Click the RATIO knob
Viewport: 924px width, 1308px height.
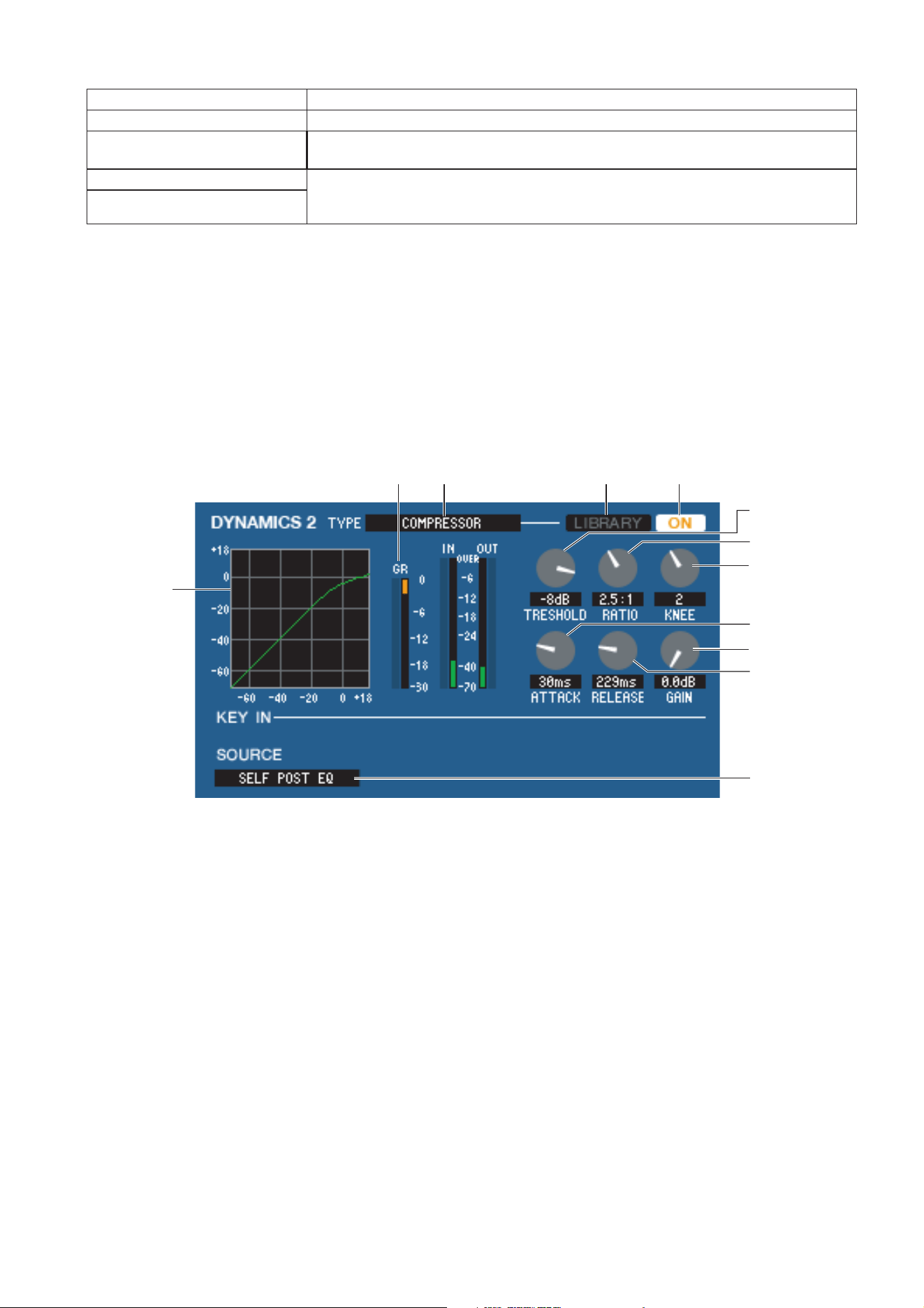[x=617, y=568]
